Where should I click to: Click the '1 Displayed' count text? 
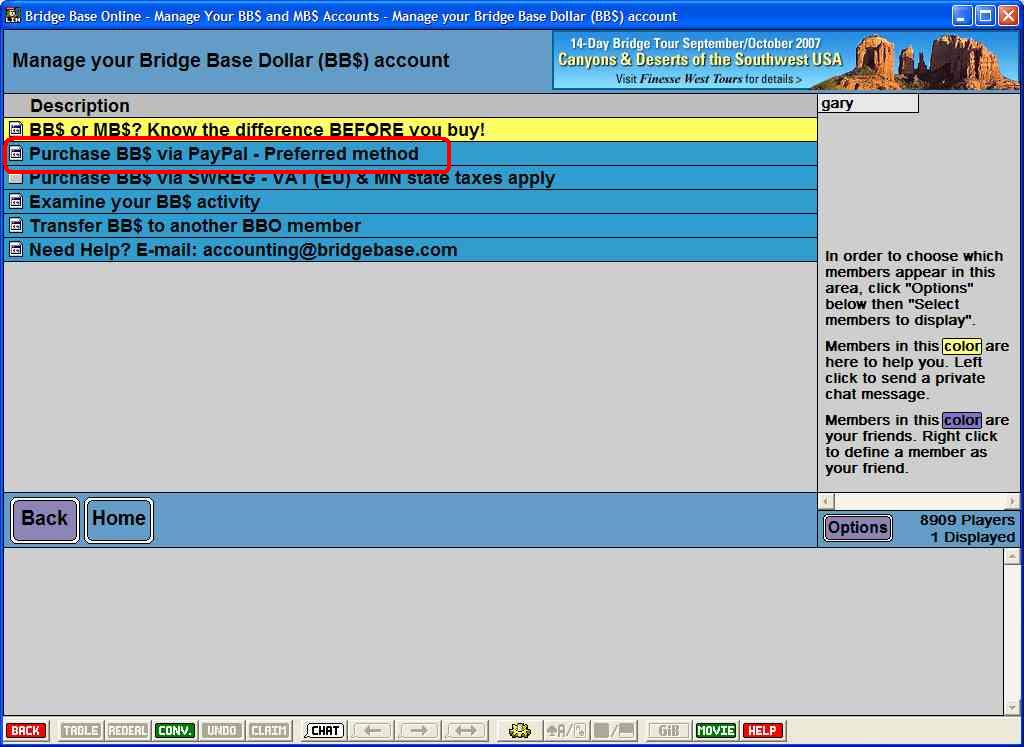tap(972, 537)
